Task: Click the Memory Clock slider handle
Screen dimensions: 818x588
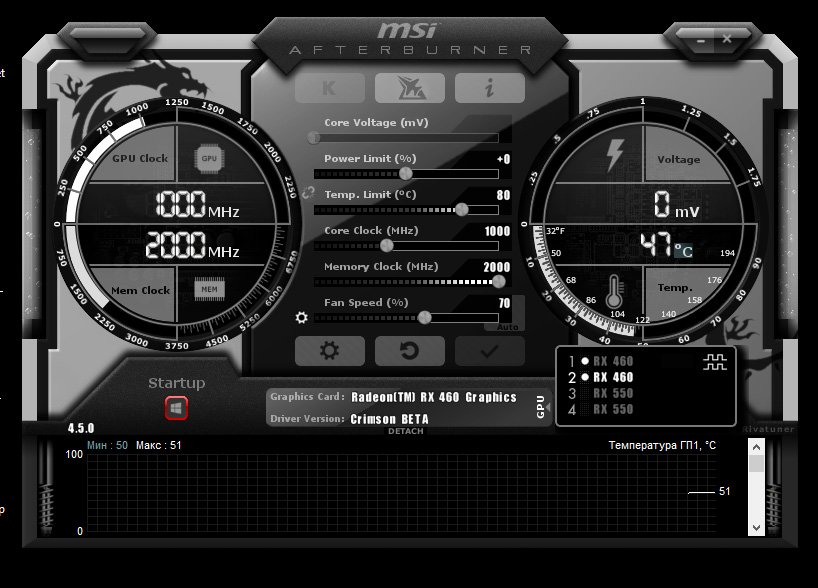Action: pyautogui.click(x=499, y=282)
